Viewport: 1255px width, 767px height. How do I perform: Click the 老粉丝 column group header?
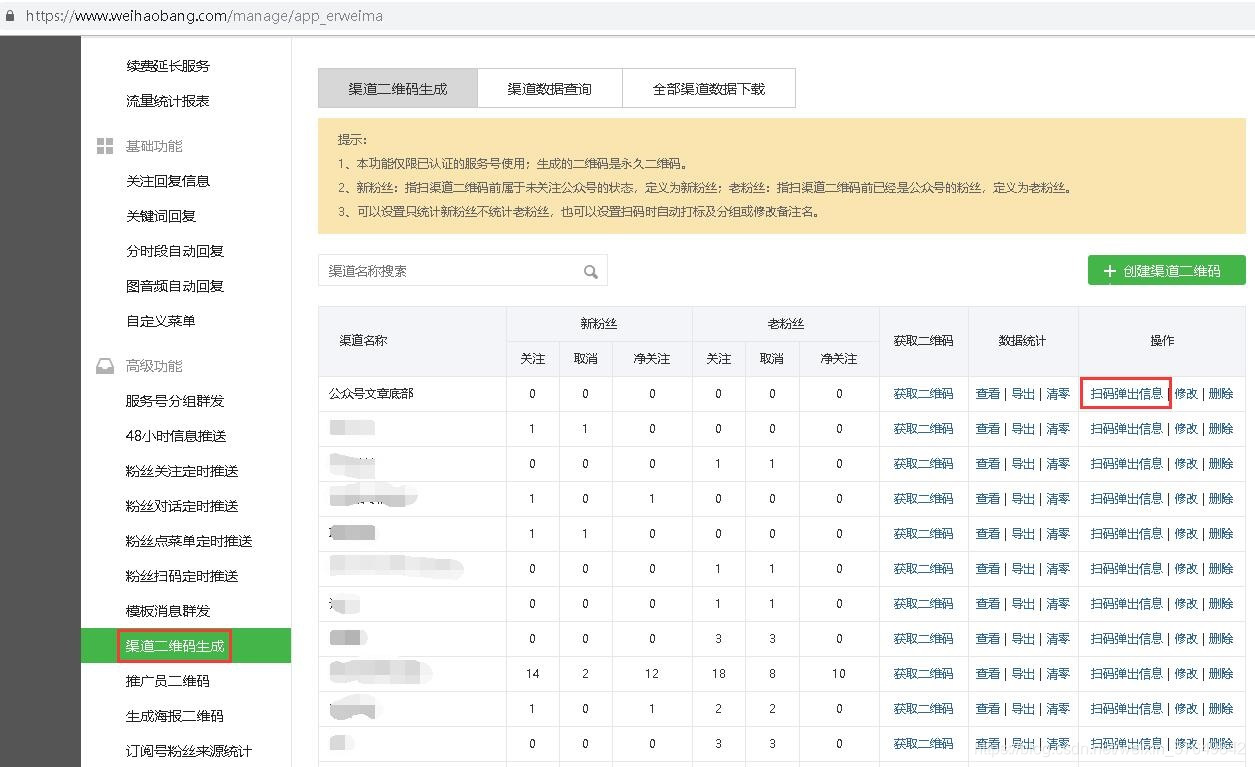(x=785, y=324)
